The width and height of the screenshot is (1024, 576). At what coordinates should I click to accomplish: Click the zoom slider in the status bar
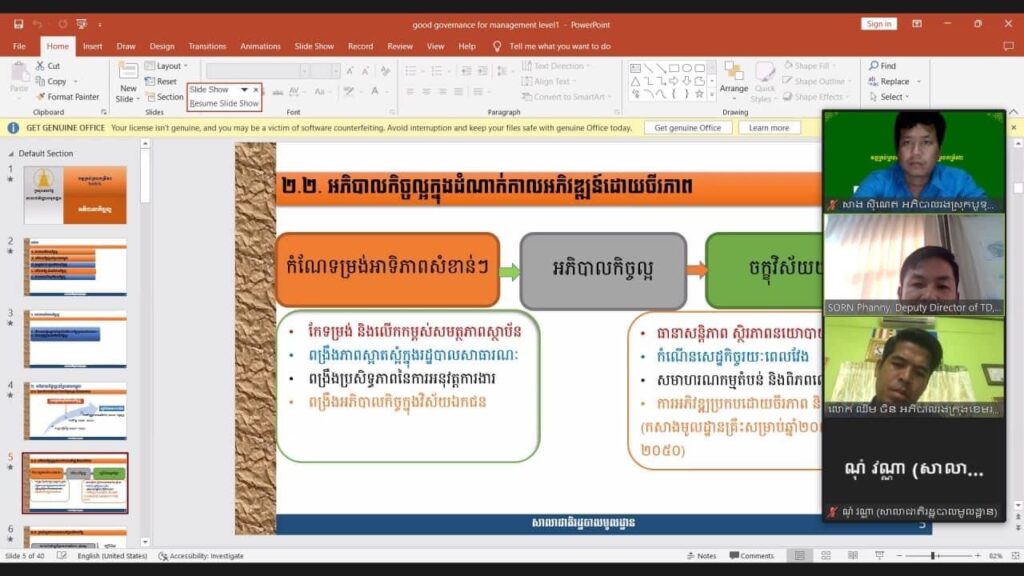[933, 556]
